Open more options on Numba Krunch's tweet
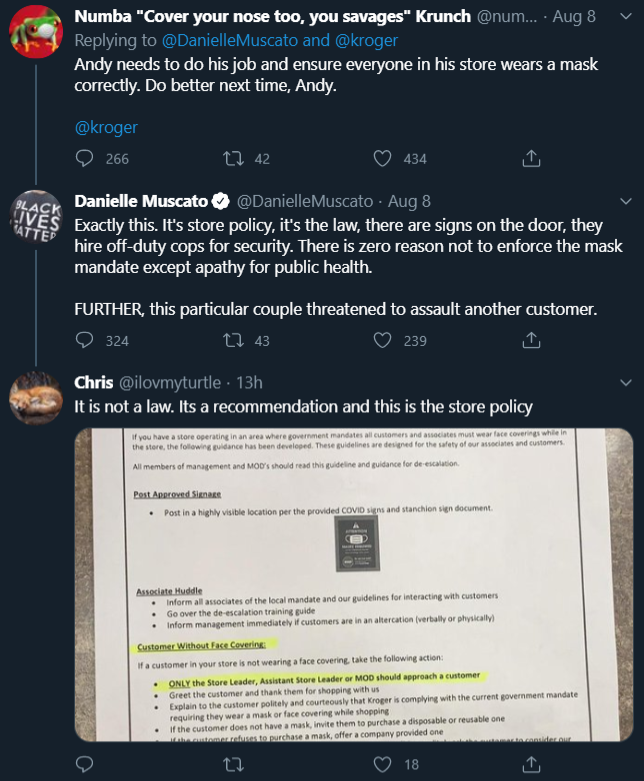The width and height of the screenshot is (644, 781). 626,16
